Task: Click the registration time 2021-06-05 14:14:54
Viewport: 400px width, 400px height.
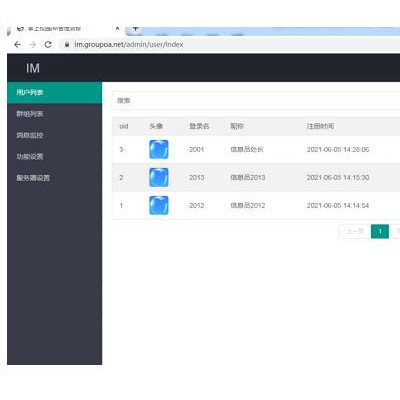Action: pyautogui.click(x=338, y=205)
